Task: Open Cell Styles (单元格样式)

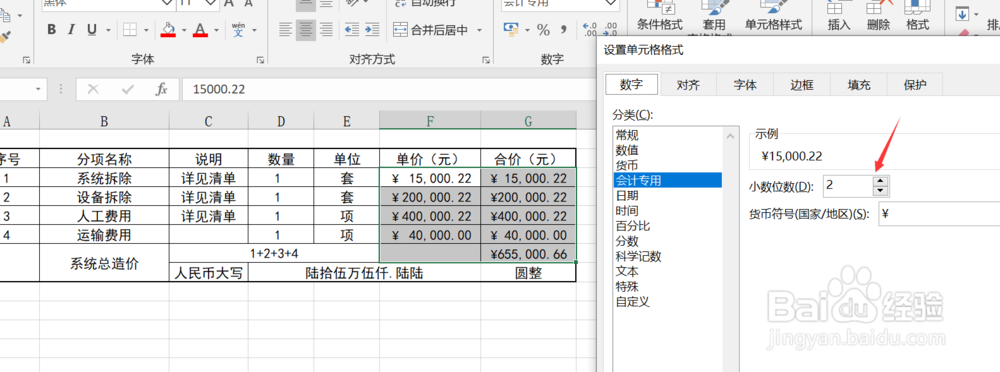Action: (x=774, y=17)
